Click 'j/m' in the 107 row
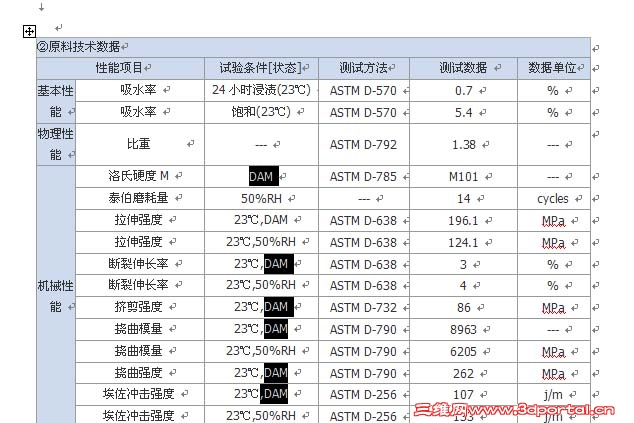The width and height of the screenshot is (634, 423). coord(553,395)
